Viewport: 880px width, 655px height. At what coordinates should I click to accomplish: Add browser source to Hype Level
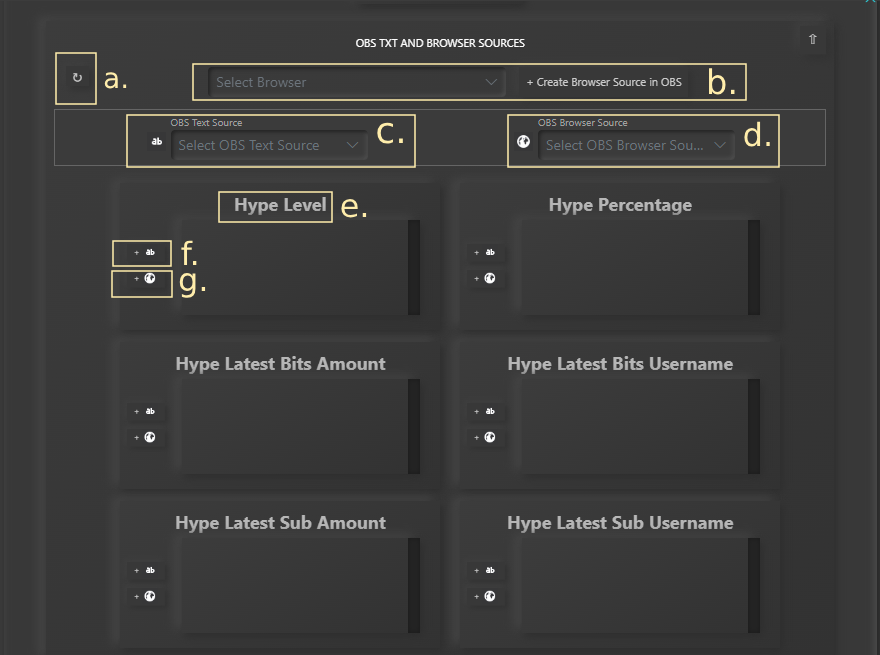145,279
